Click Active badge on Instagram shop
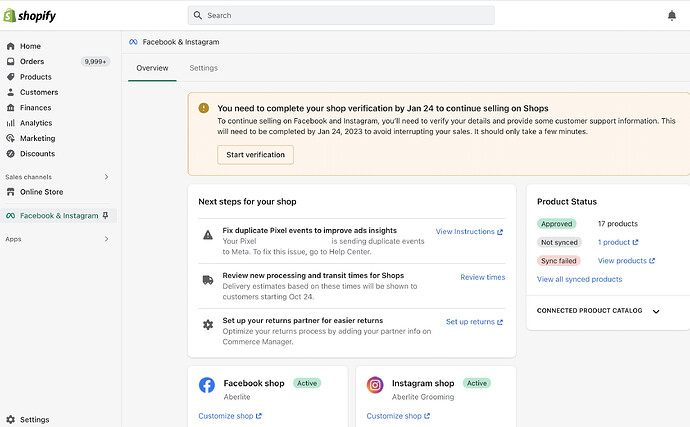Image resolution: width=690 pixels, height=427 pixels. [x=477, y=383]
